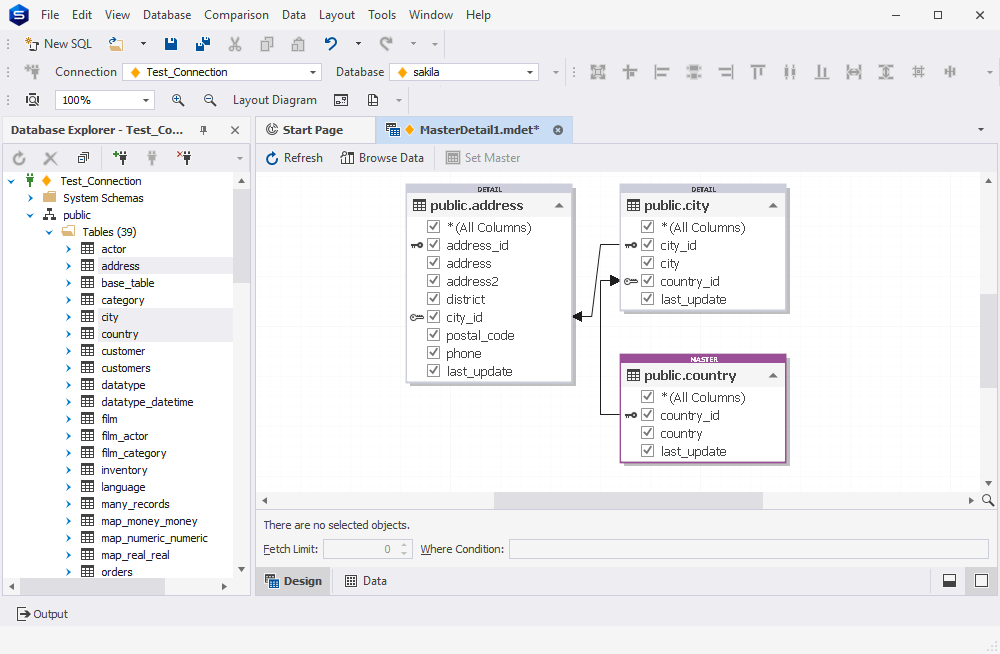This screenshot has height=654, width=1000.
Task: Uncheck the country column in public.country
Action: point(647,433)
